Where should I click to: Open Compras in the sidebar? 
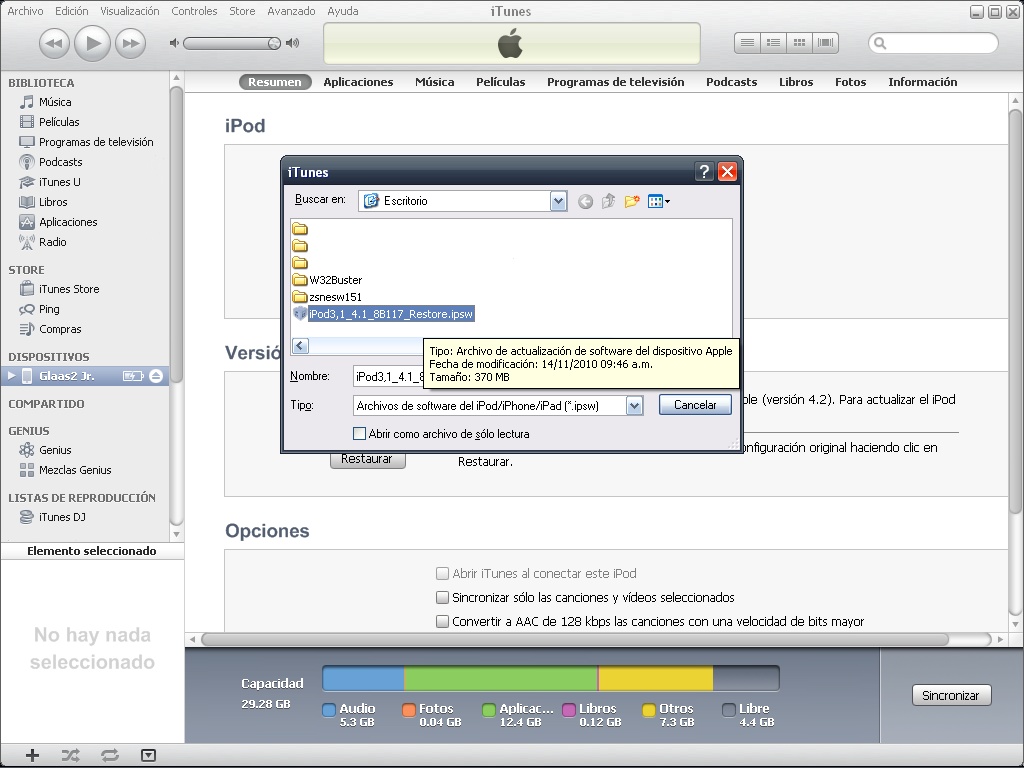pyautogui.click(x=60, y=329)
